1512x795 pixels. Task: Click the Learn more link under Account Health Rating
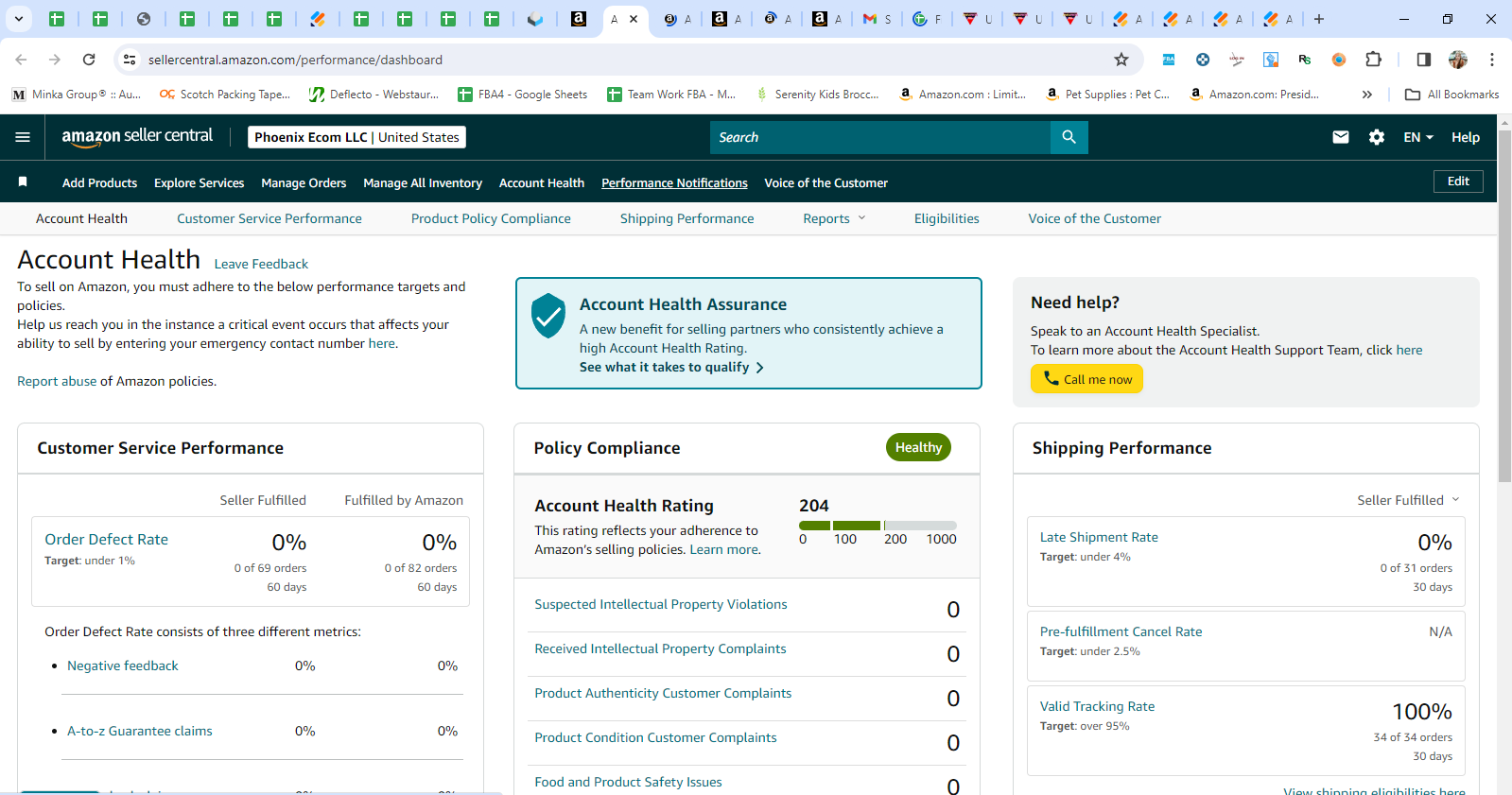coord(724,549)
